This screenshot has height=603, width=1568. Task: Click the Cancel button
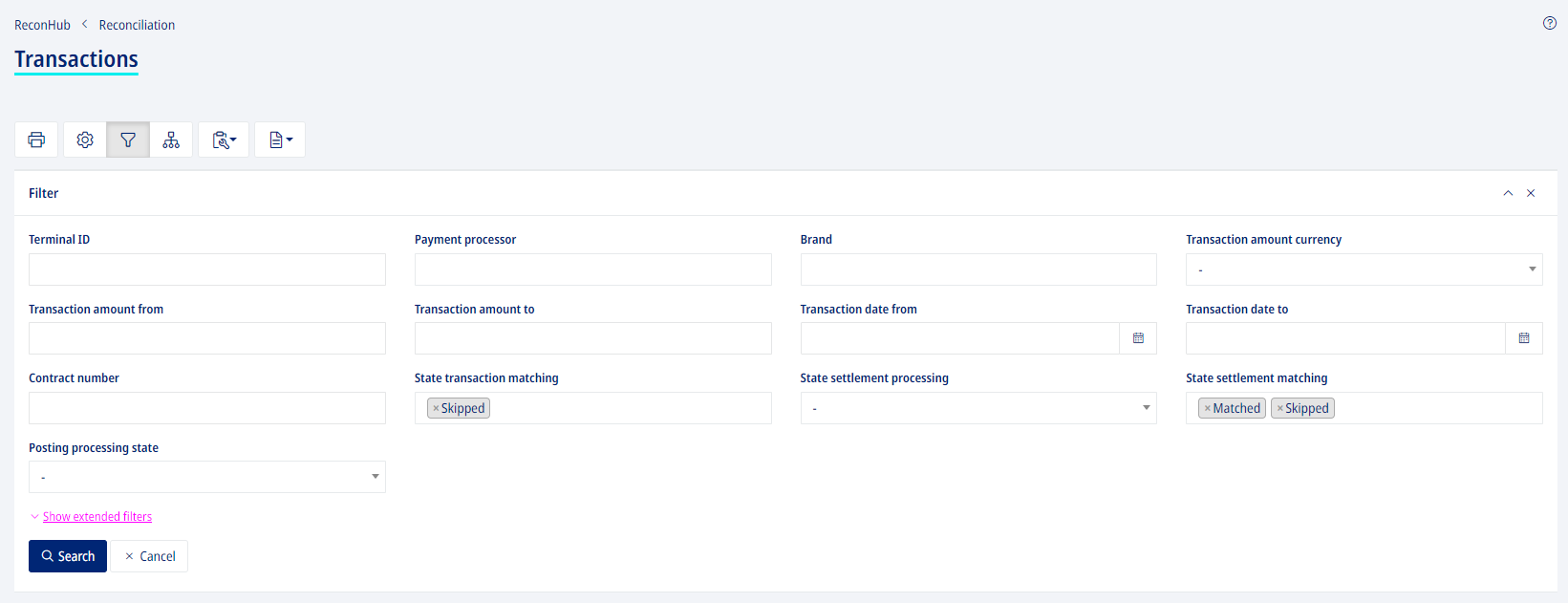tap(150, 556)
